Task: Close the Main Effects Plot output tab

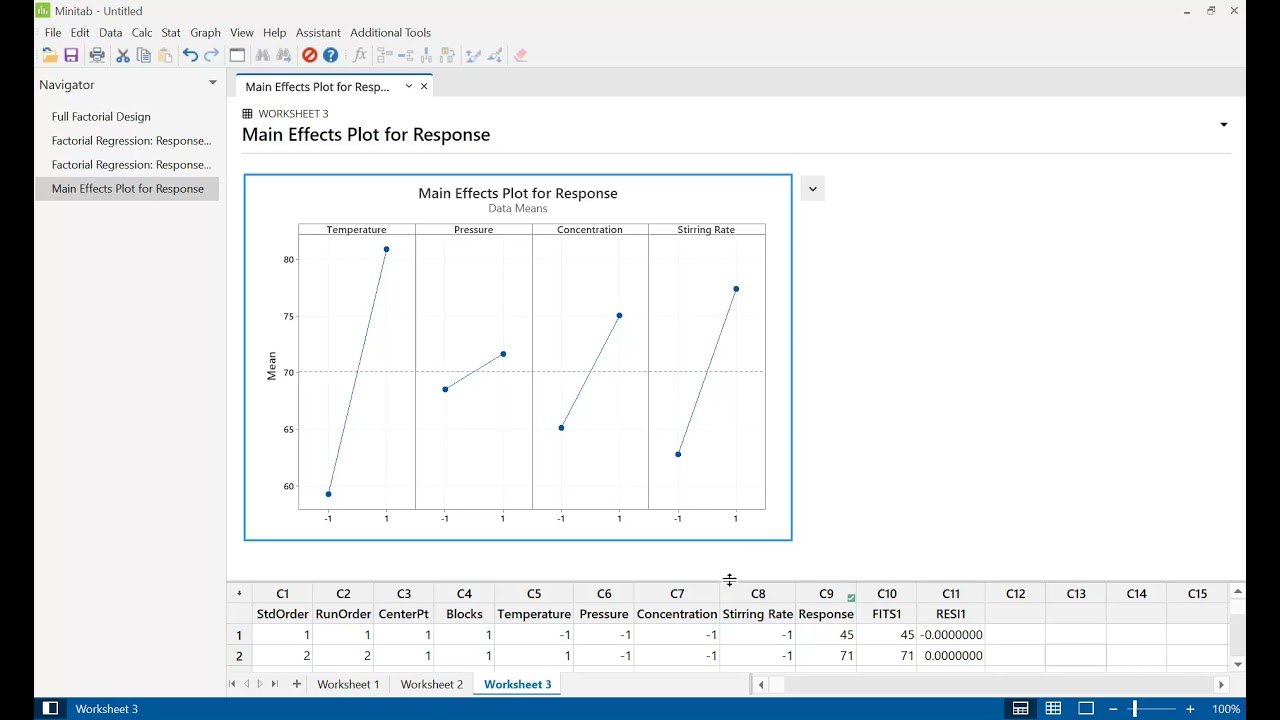Action: point(424,86)
